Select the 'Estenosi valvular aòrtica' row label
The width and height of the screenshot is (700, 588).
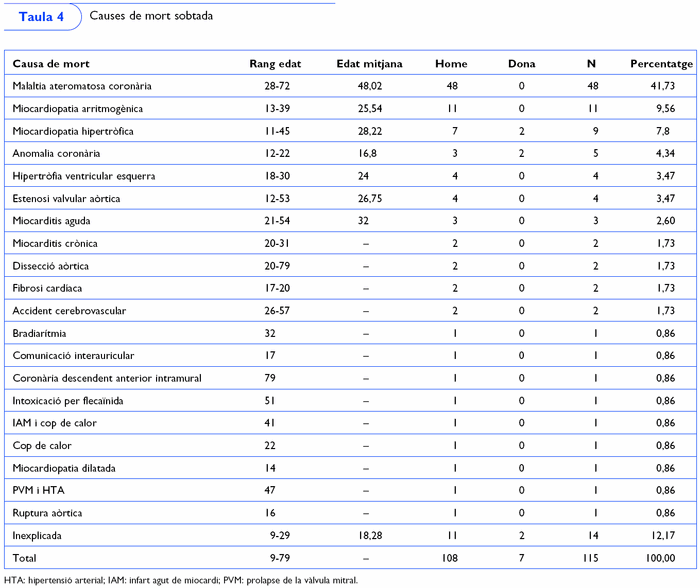(x=66, y=198)
